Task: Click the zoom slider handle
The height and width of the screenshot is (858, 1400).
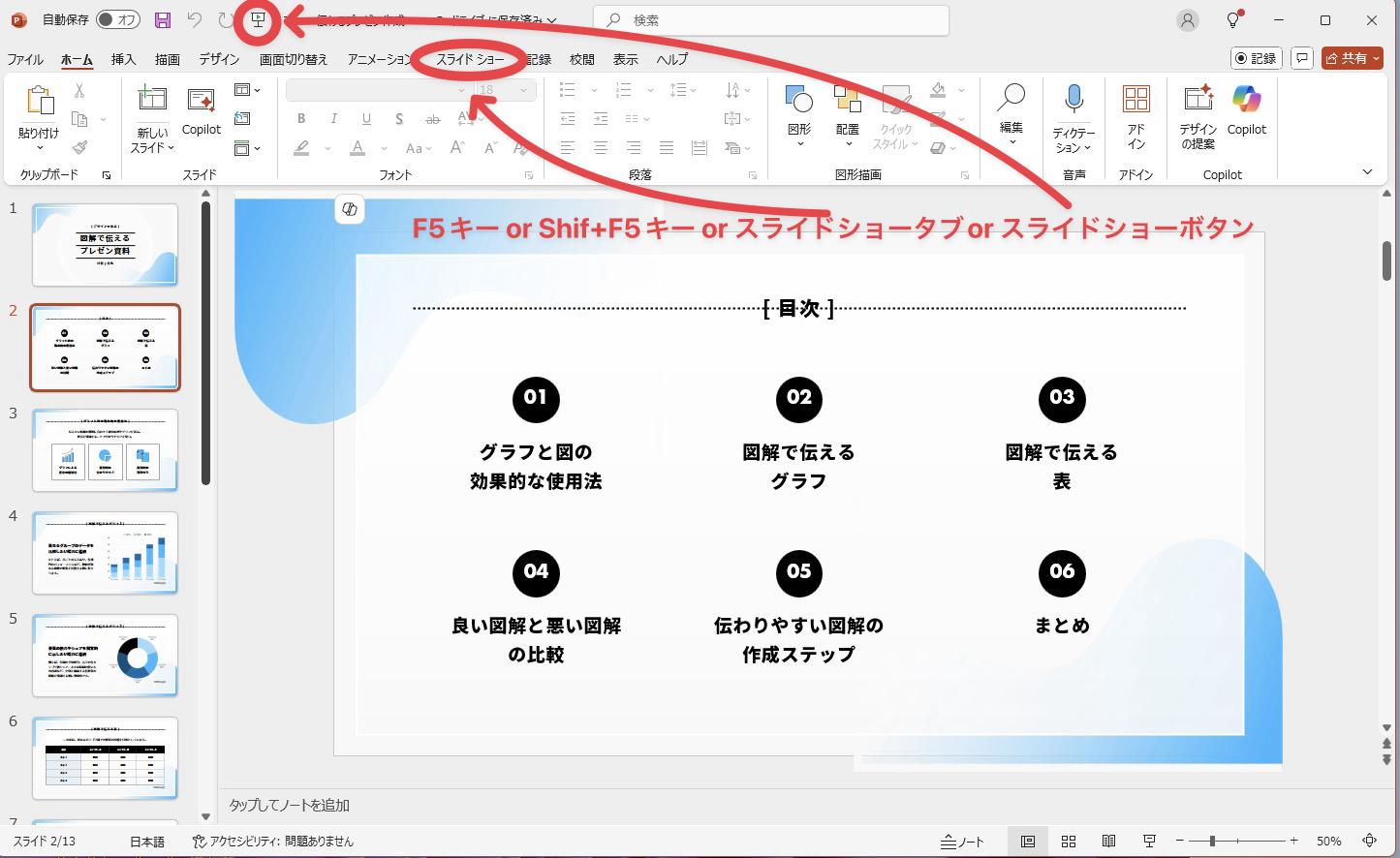Action: click(x=1212, y=842)
